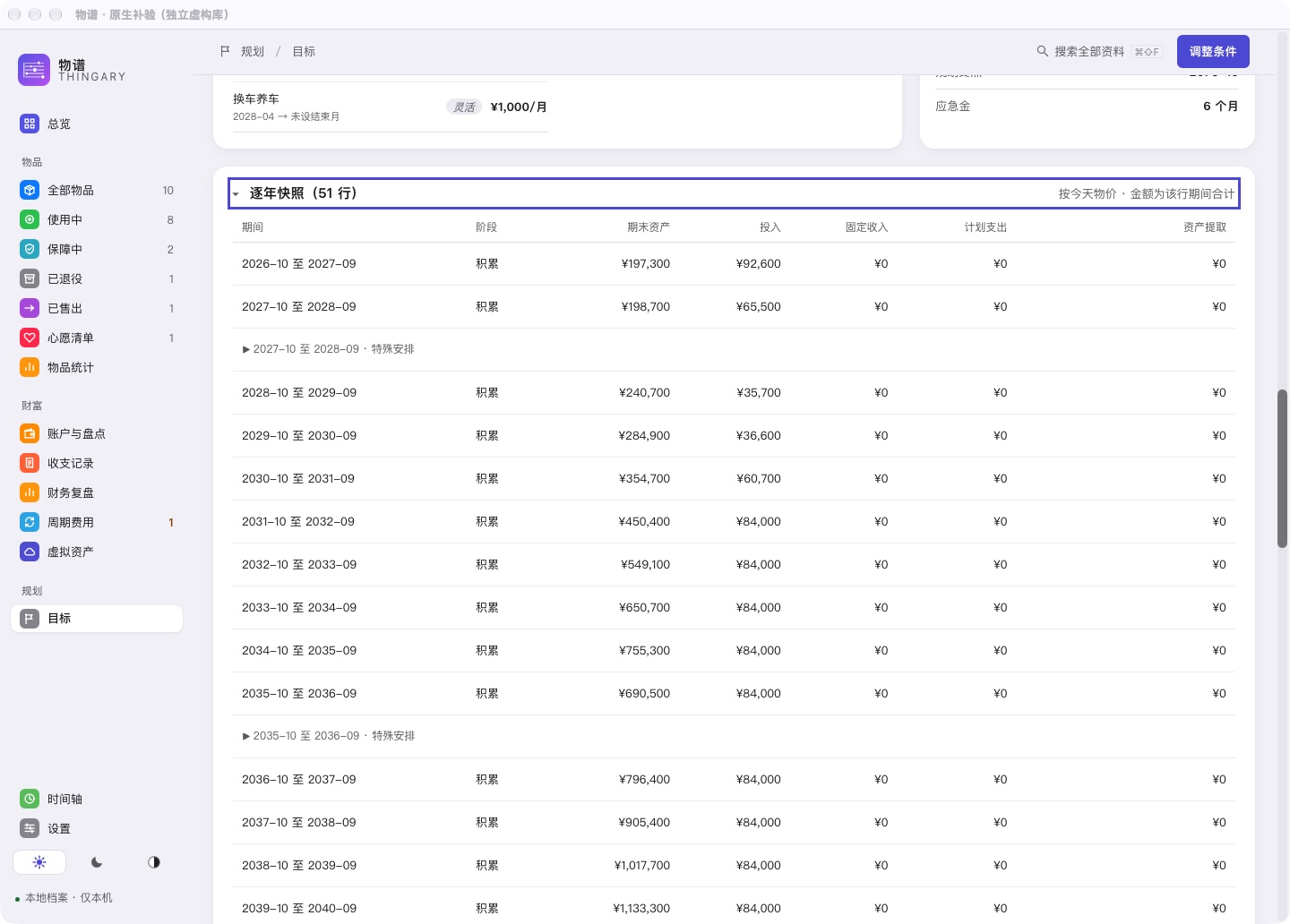Expand the 2027–10 至 2028–09 特殊安排 row
Viewport: 1290px width, 924px height.
[x=328, y=349]
